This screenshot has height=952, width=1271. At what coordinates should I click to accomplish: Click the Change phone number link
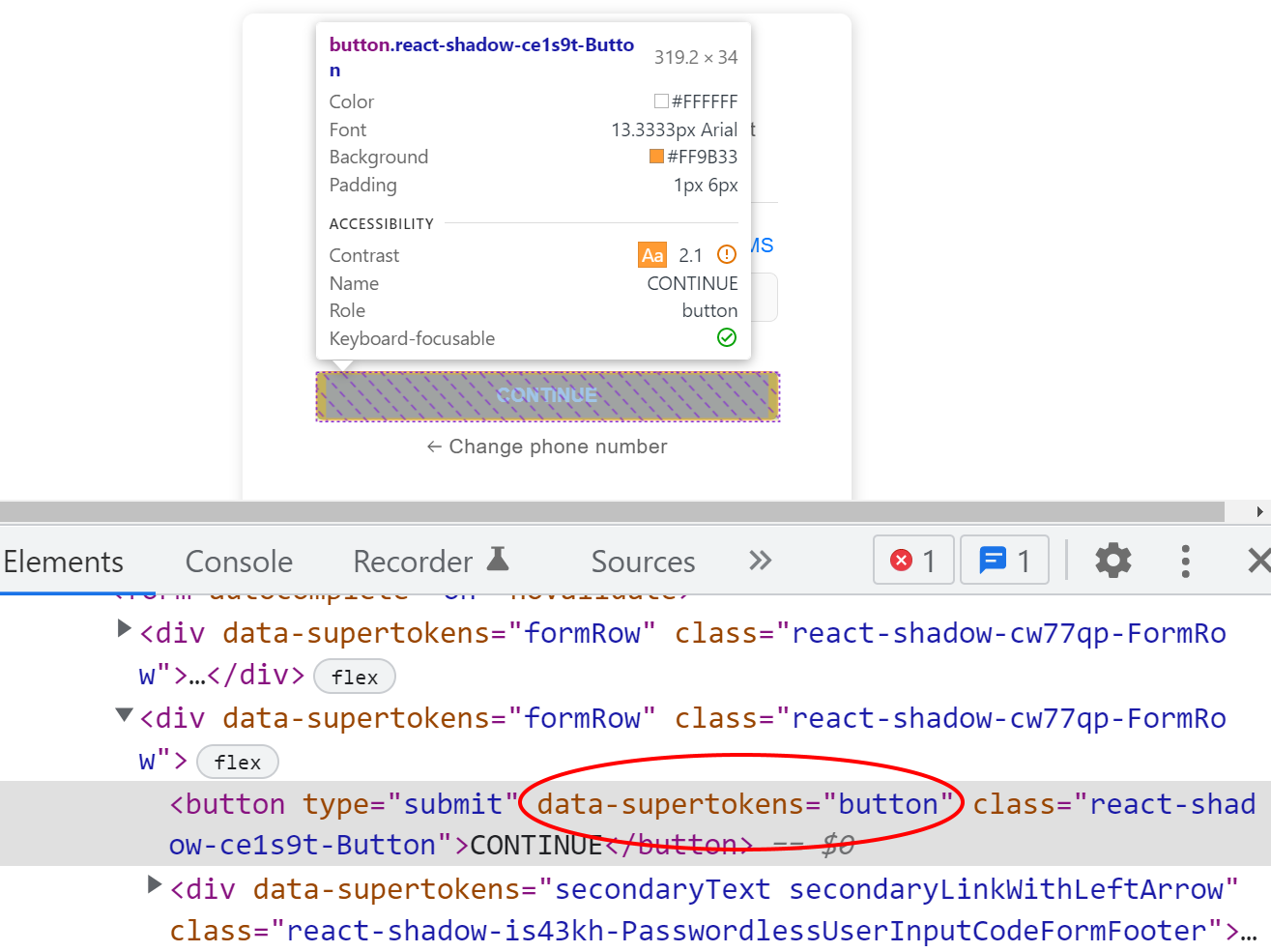point(546,447)
